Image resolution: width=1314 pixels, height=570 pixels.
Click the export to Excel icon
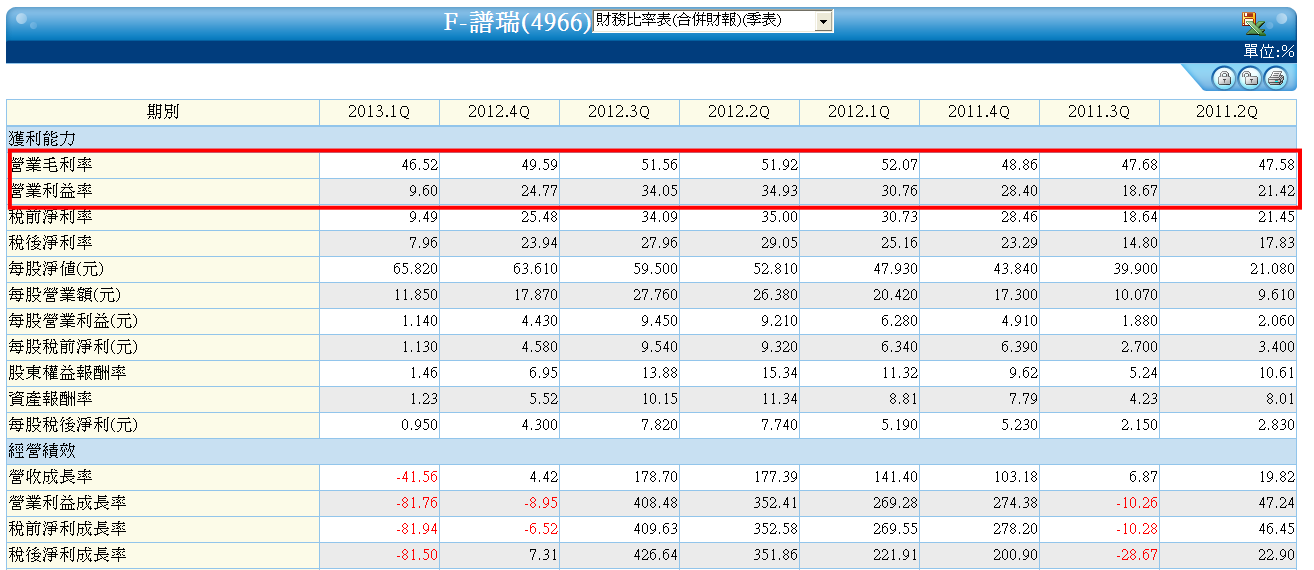(x=1253, y=22)
